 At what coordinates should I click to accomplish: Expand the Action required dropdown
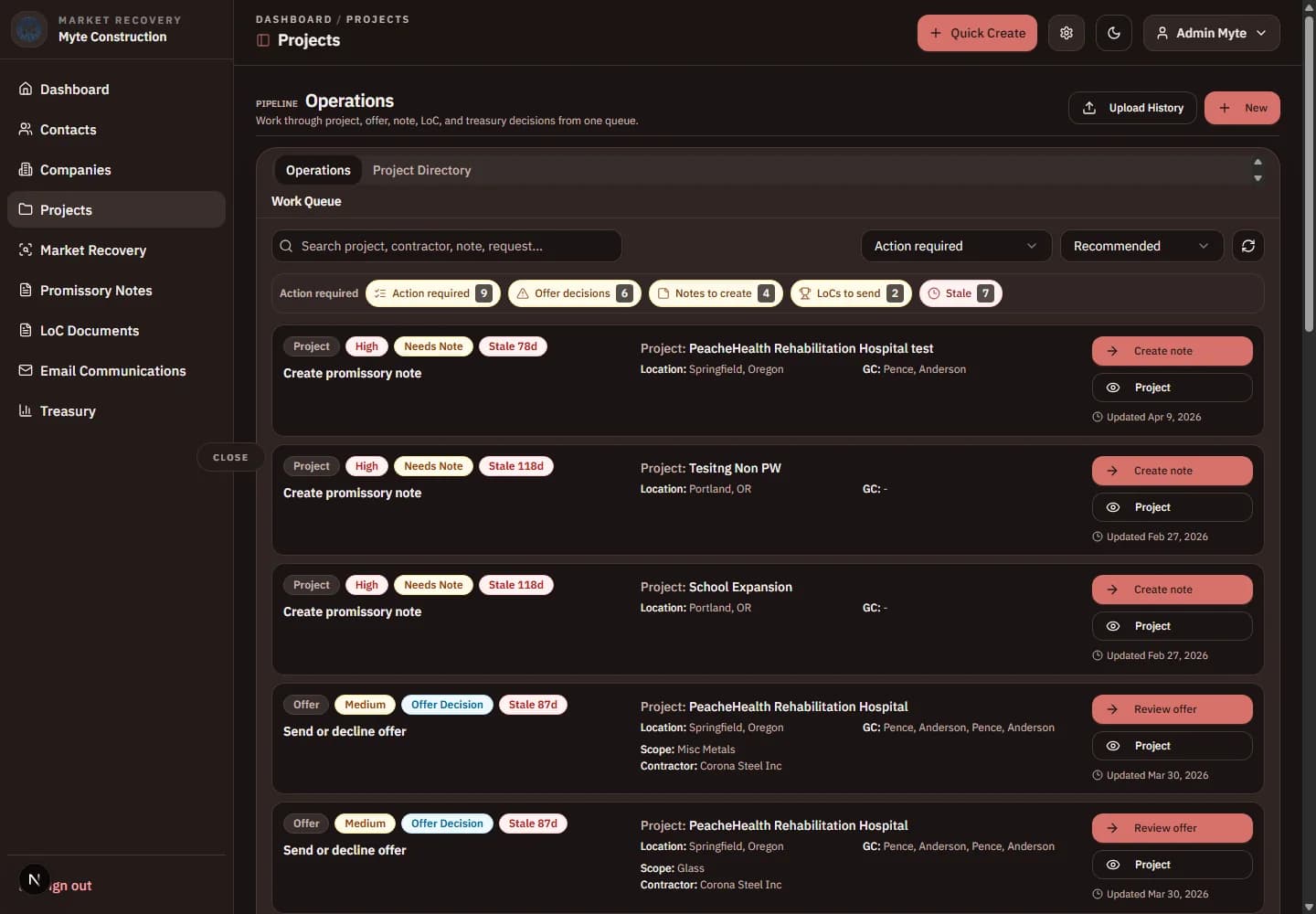(x=956, y=246)
